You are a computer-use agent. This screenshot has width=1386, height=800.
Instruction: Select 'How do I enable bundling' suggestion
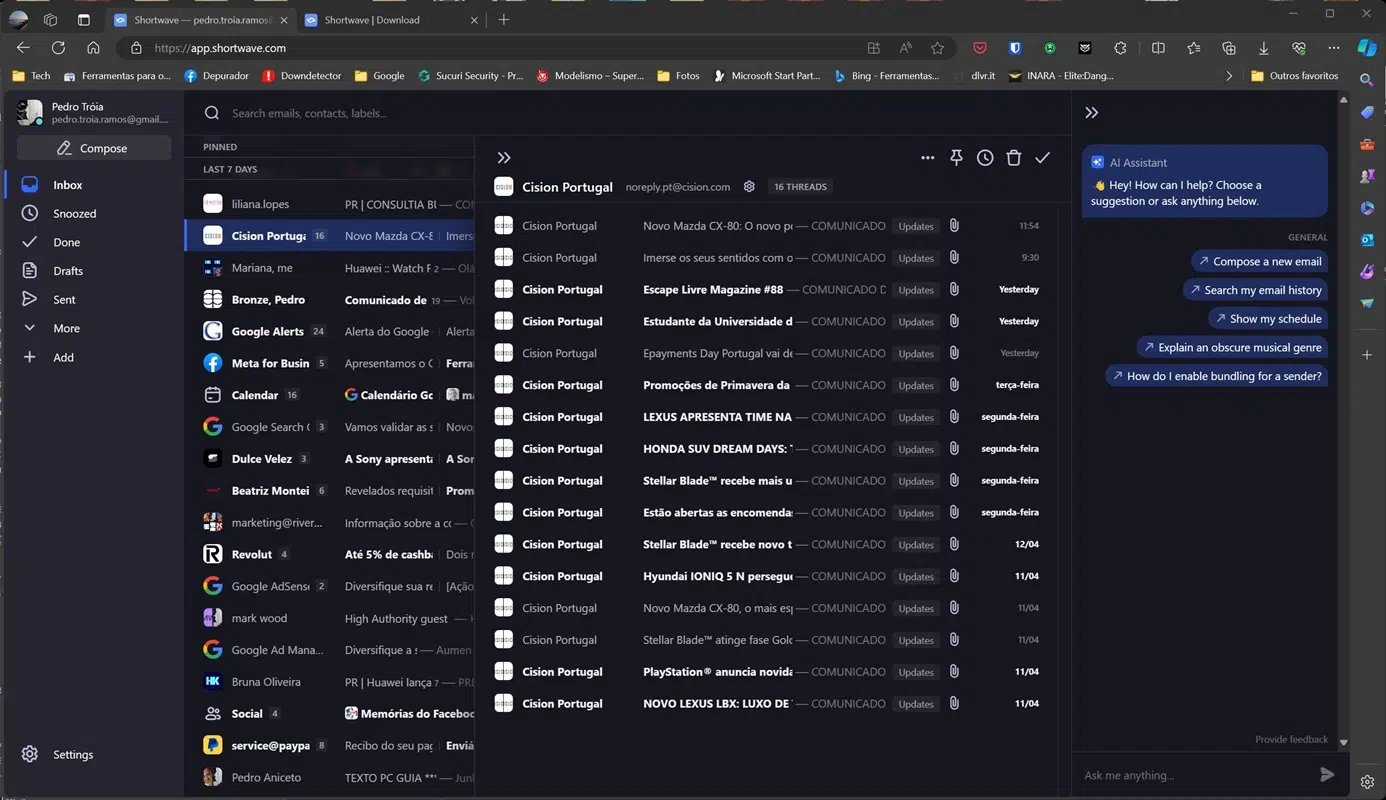(1216, 376)
